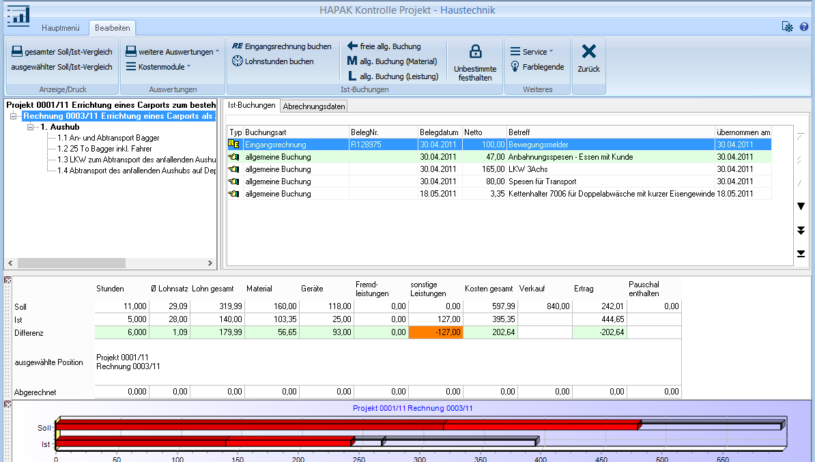
Task: Select tree item 1.1 An- und Abtransport Bagger
Action: tap(108, 138)
